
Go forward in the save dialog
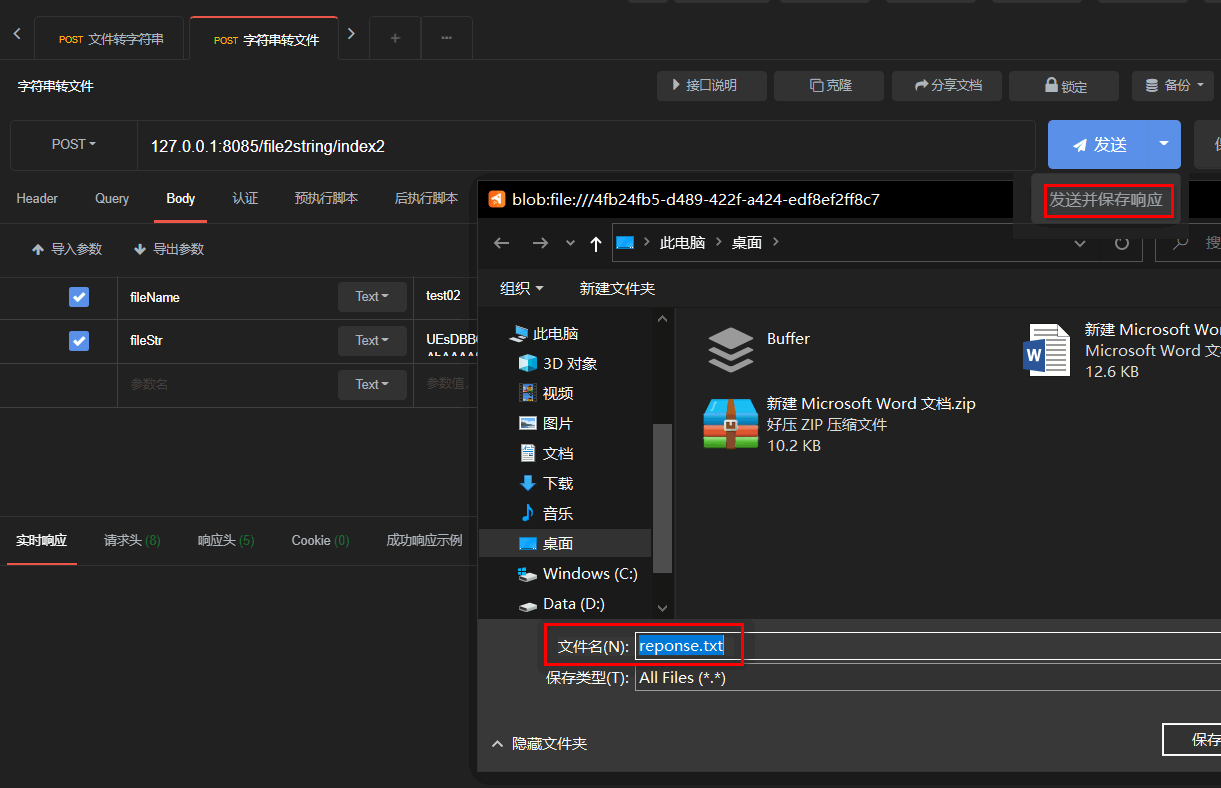click(540, 243)
